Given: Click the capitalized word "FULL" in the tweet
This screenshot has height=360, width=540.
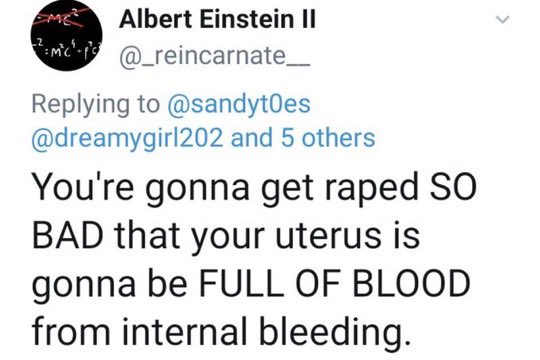Looking at the screenshot, I should pyautogui.click(x=239, y=283).
